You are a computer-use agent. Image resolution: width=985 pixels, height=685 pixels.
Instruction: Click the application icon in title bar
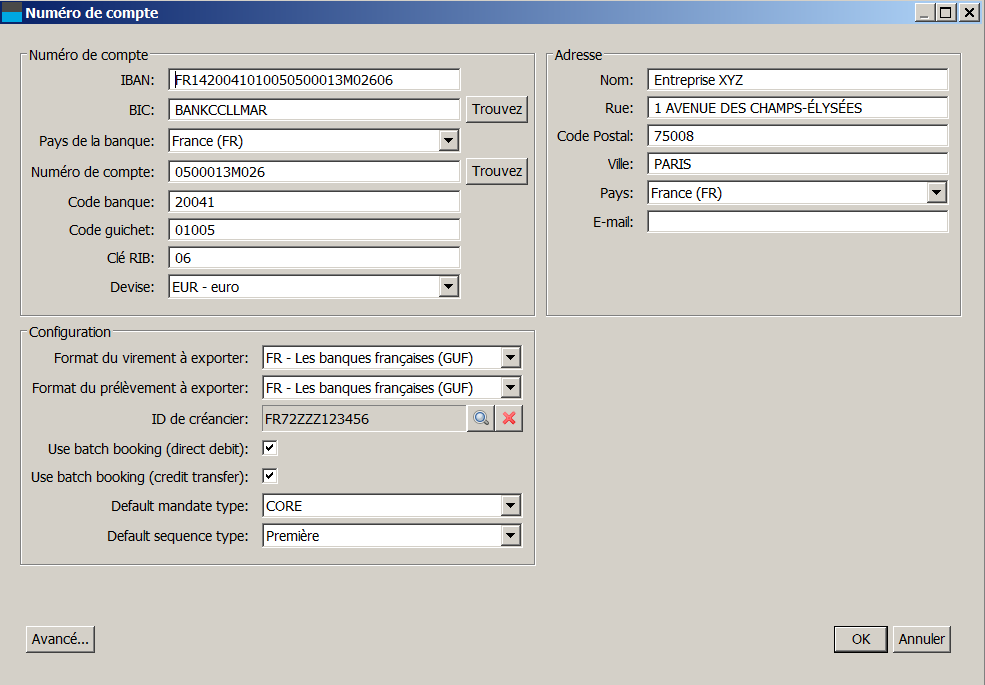[12, 13]
